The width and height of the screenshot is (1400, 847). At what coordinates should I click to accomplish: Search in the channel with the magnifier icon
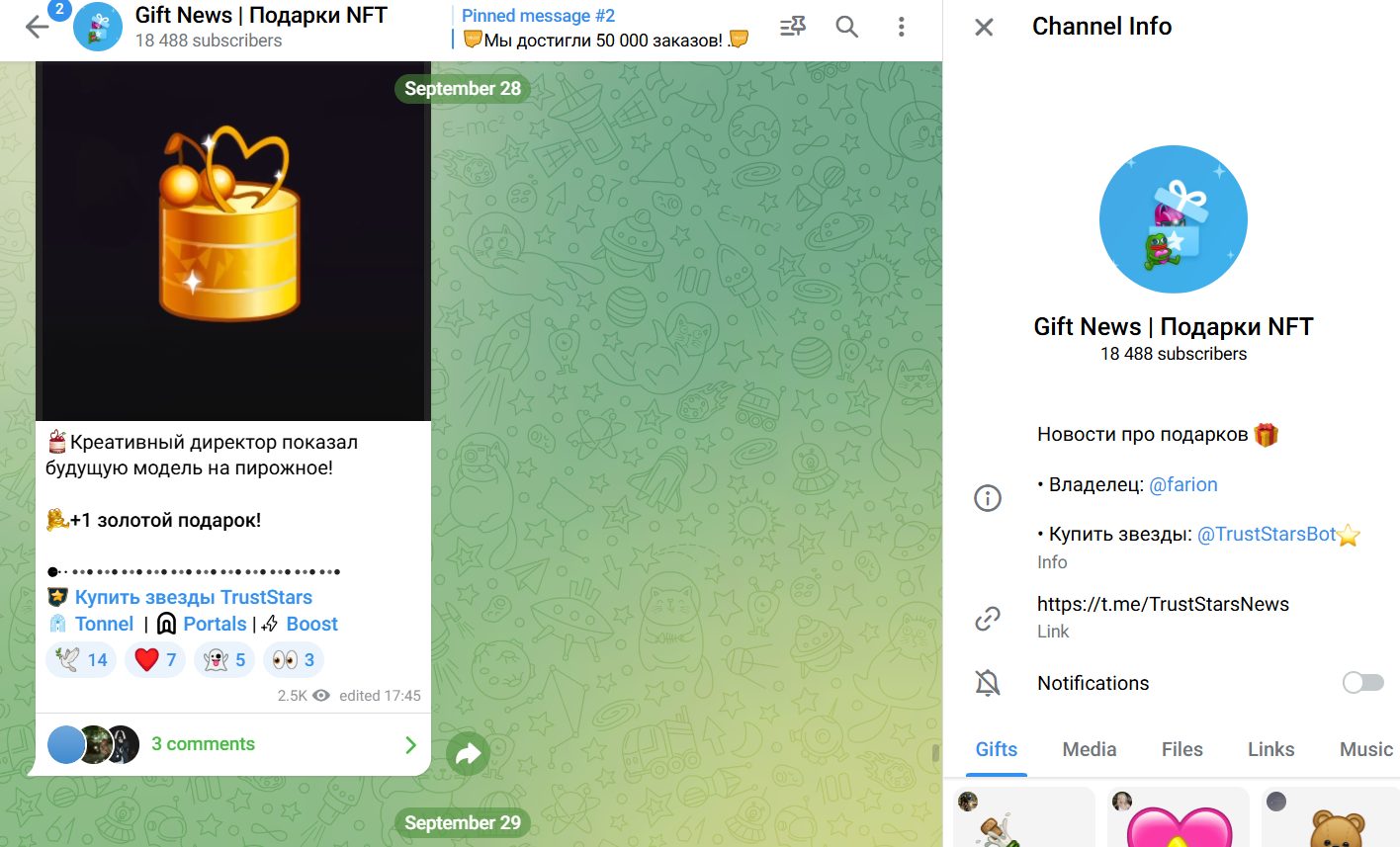point(847,27)
